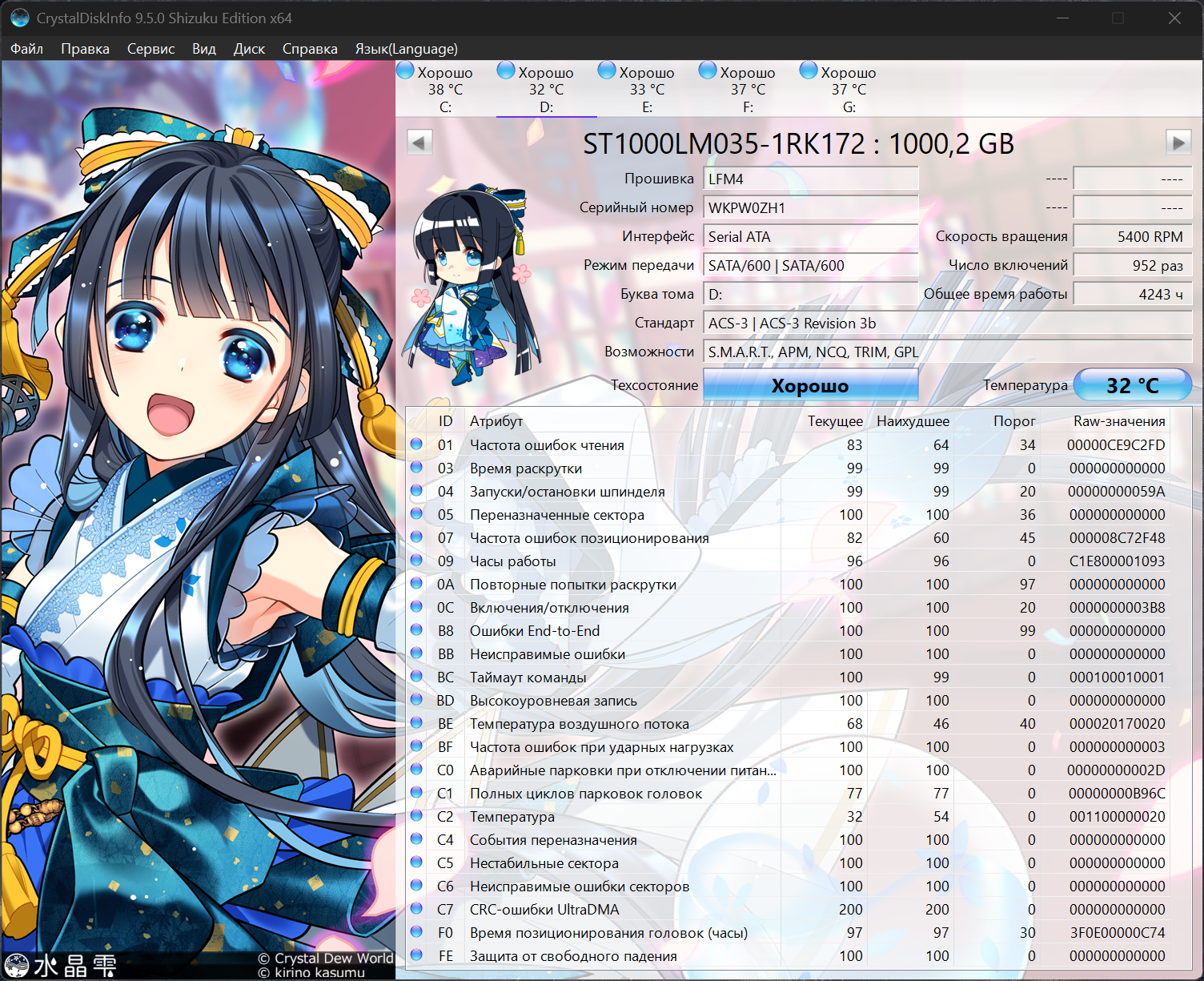
Task: Select Частота ошибок при ударных нагрузках text
Action: 601,747
